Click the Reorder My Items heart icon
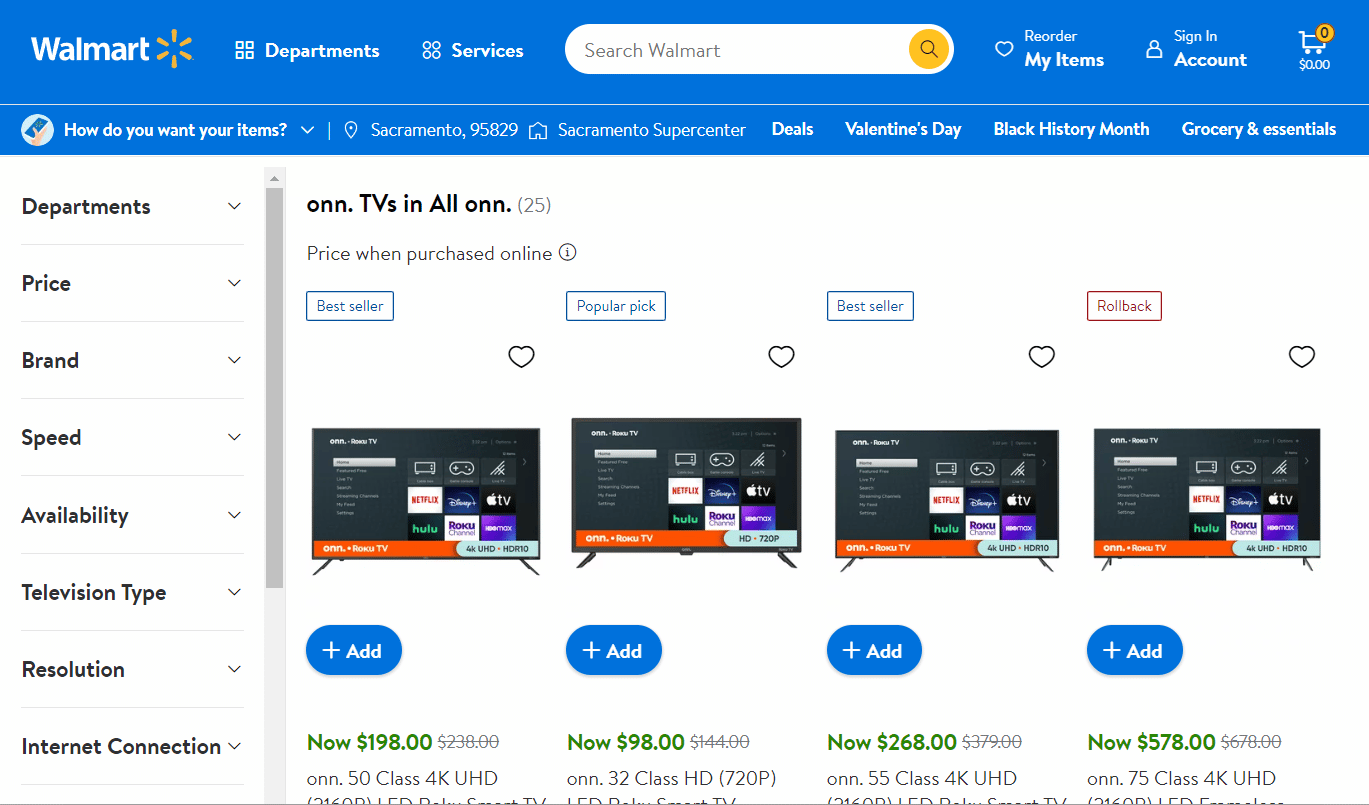Screen dimensions: 1369x805 1004,47
